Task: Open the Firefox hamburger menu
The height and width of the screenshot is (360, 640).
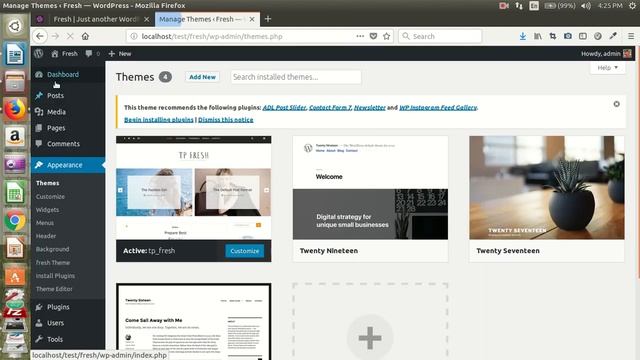Action: 631,36
